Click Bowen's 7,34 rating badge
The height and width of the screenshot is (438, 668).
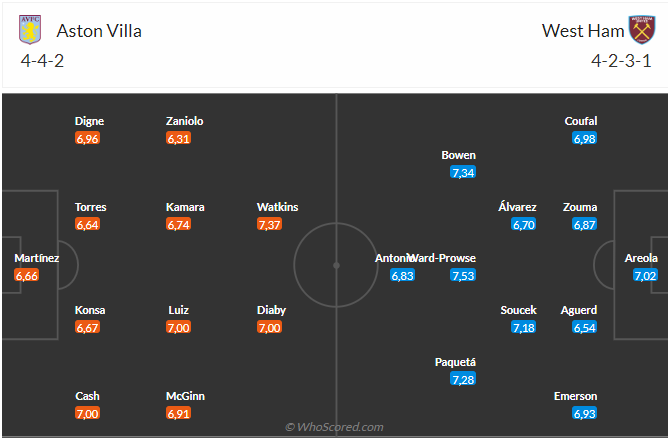coord(462,173)
